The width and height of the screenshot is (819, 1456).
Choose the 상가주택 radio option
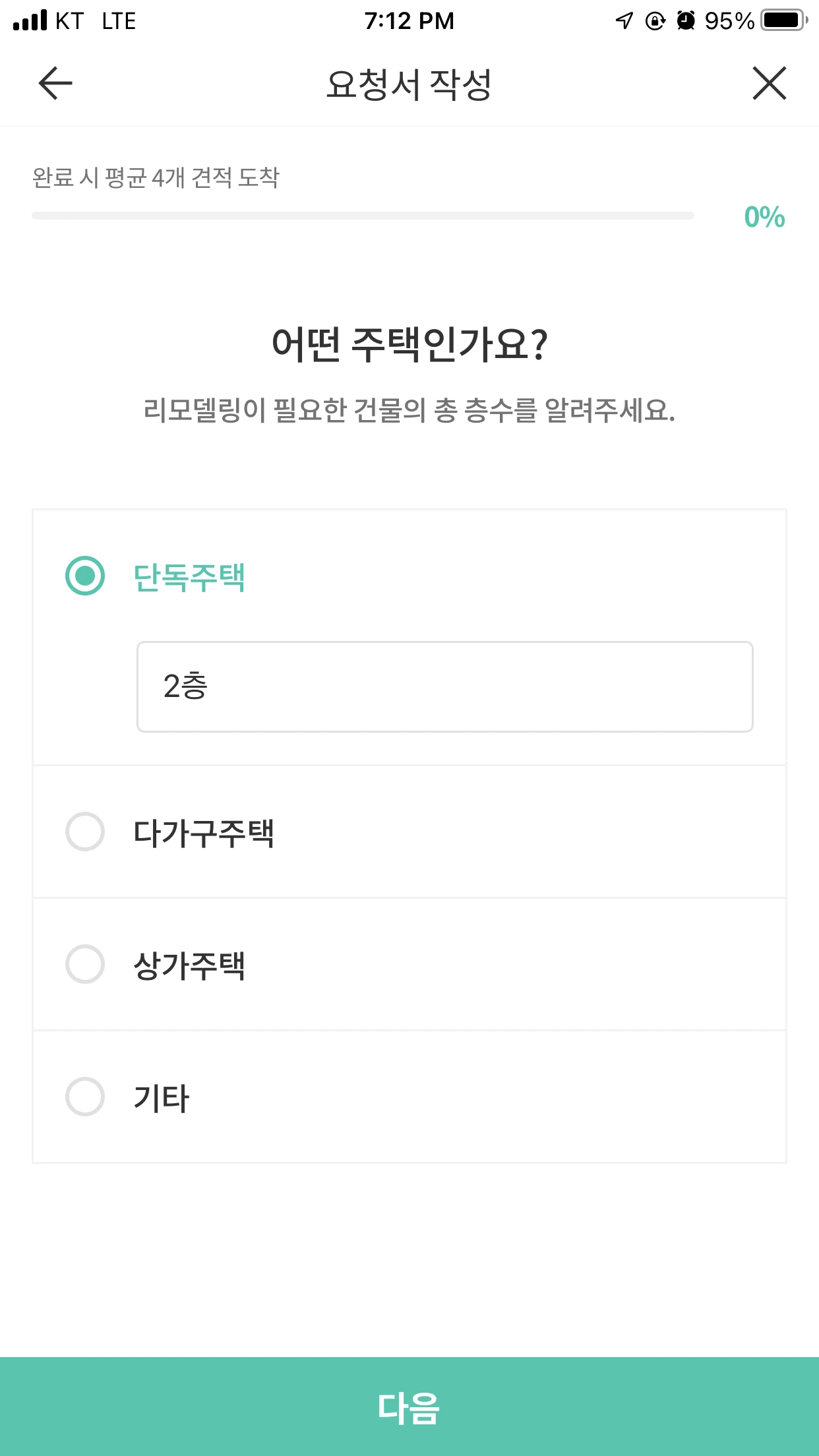pyautogui.click(x=85, y=964)
